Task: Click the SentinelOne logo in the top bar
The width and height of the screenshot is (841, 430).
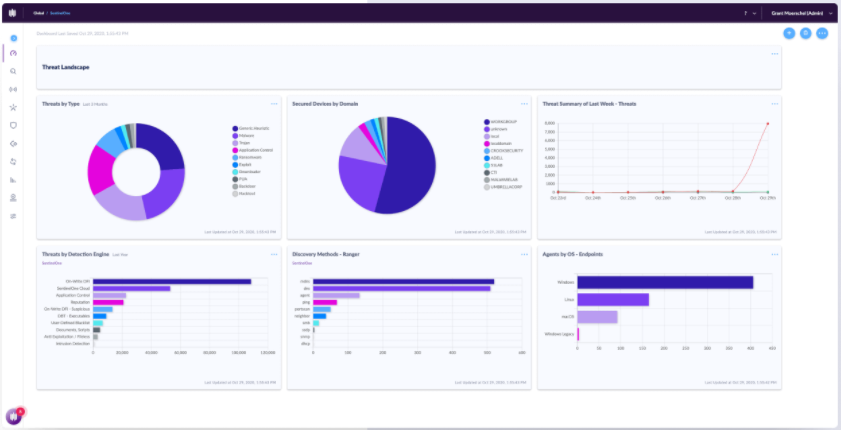Action: point(14,14)
